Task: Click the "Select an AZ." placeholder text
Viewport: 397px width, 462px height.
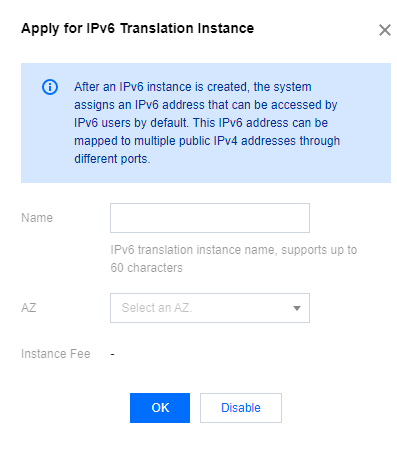Action: [157, 308]
